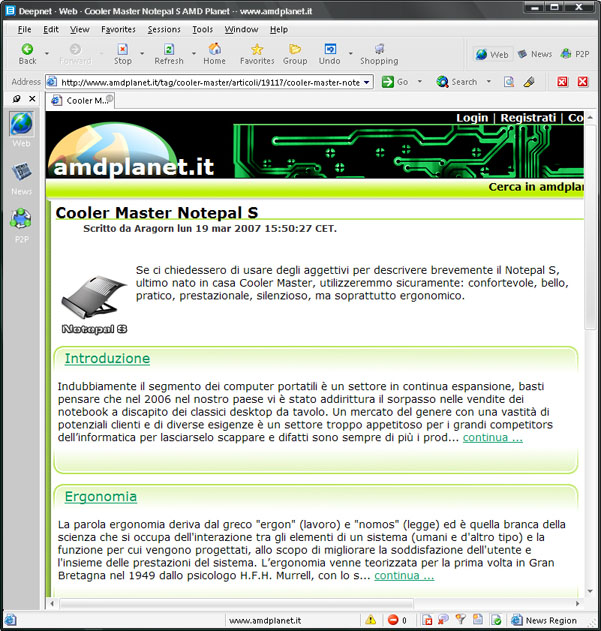Open the address bar URL dropdown
The height and width of the screenshot is (631, 601).
click(367, 82)
